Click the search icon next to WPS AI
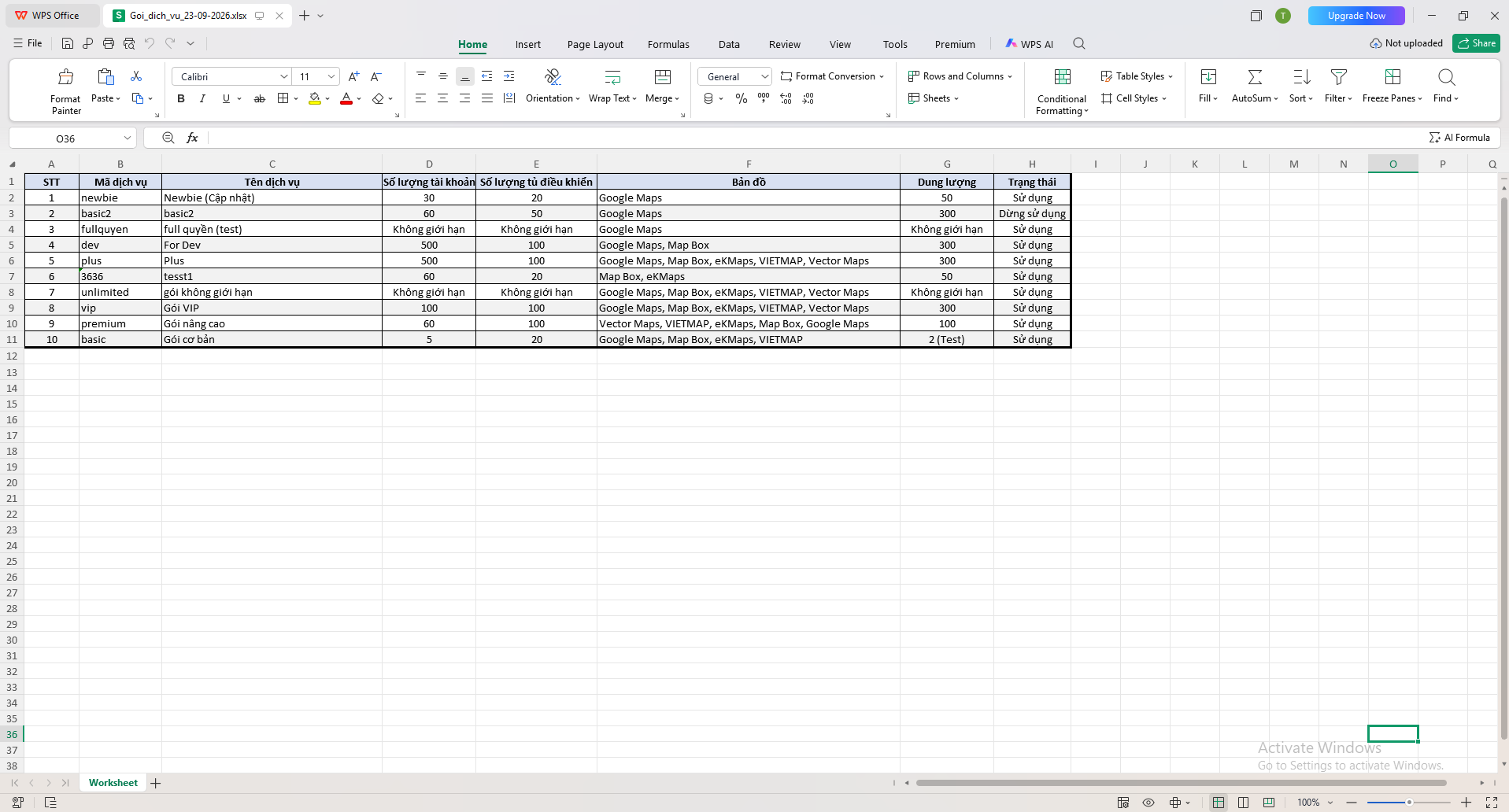 tap(1079, 44)
